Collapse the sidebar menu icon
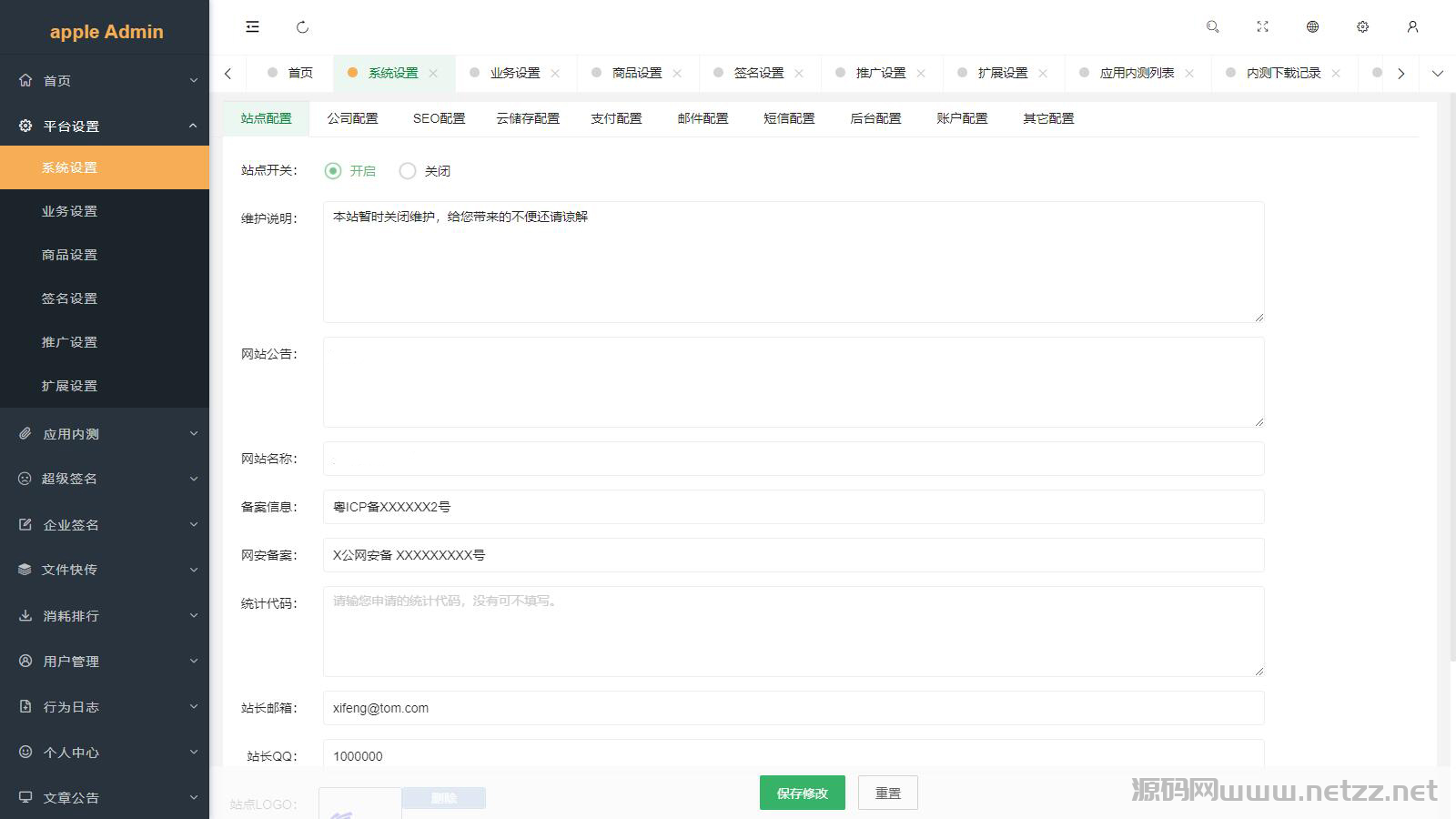1456x819 pixels. [x=252, y=27]
